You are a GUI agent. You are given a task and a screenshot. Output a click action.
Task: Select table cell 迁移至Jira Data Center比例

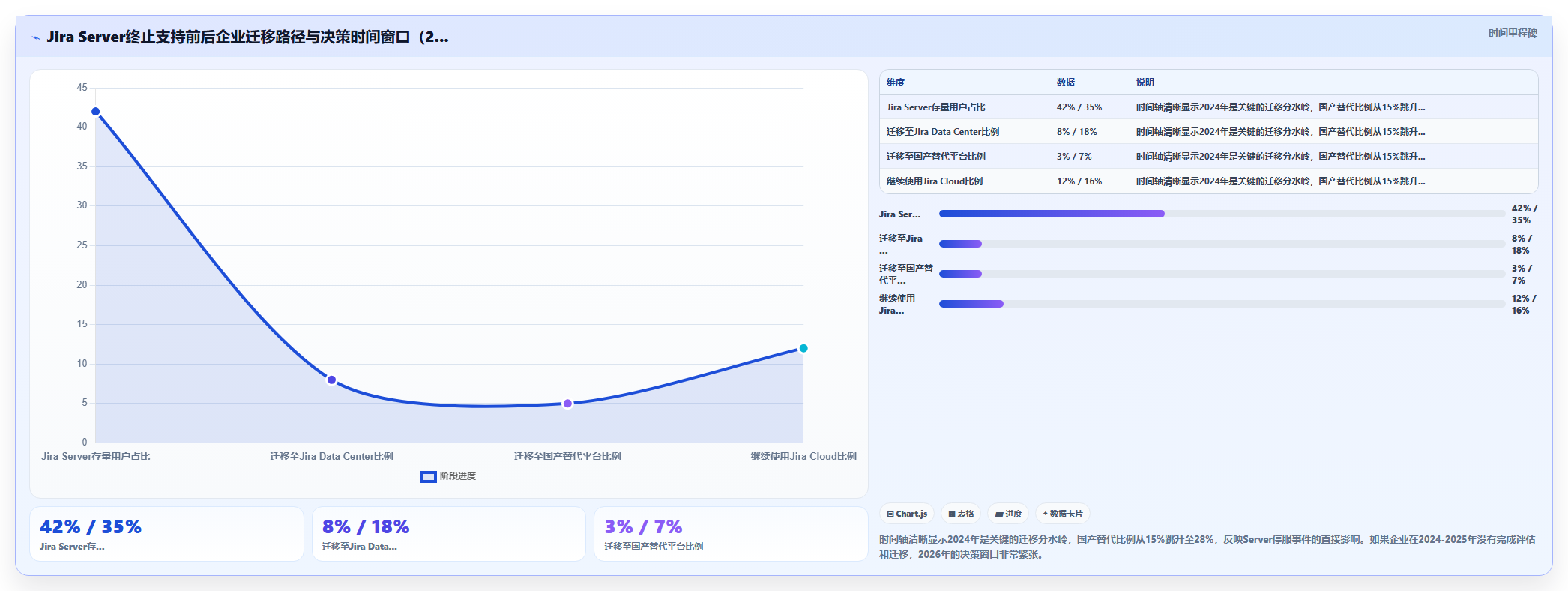pyautogui.click(x=943, y=132)
